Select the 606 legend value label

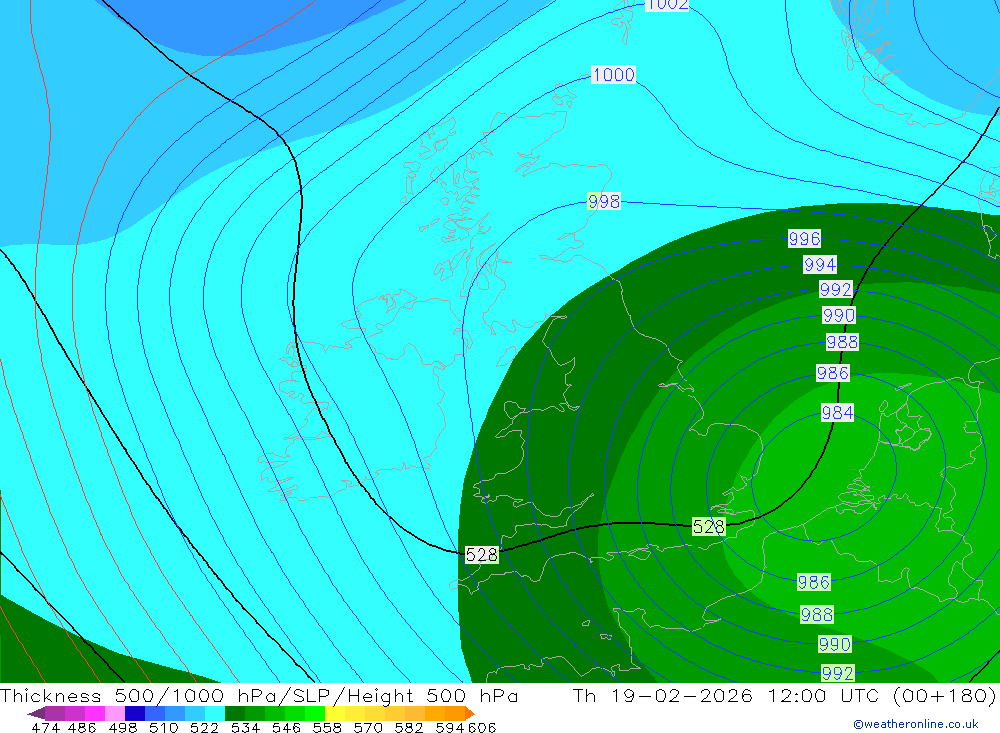(482, 727)
